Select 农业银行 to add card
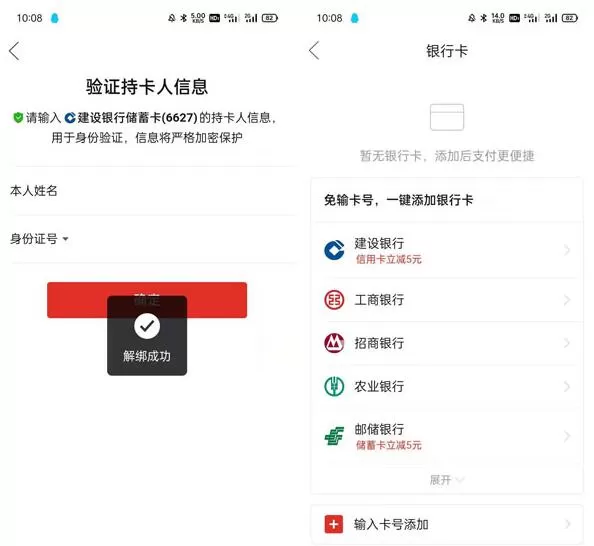Viewport: 594px width, 546px height. click(x=447, y=386)
